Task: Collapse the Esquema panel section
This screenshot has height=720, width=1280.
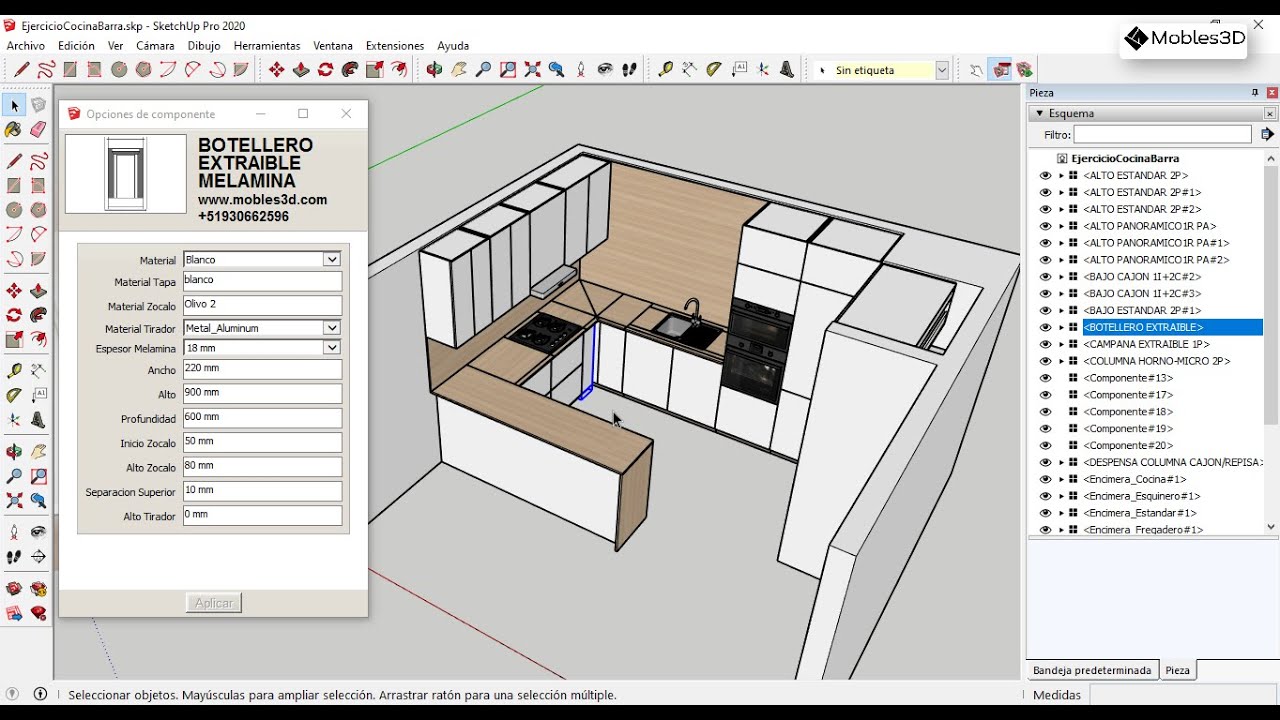Action: pos(1039,113)
